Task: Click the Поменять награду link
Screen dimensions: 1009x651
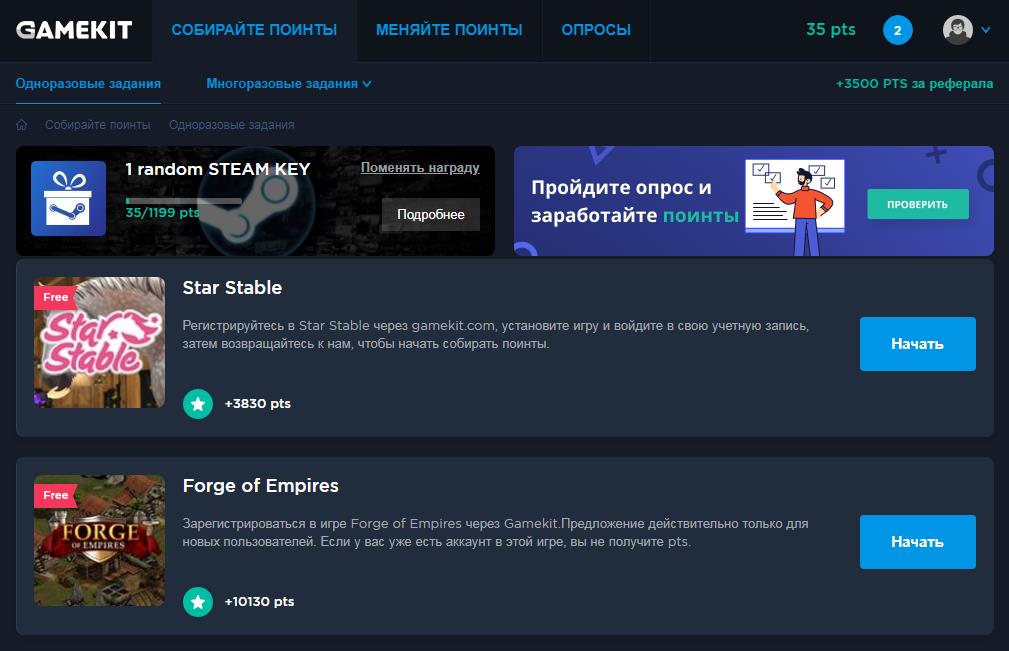Action: 420,167
